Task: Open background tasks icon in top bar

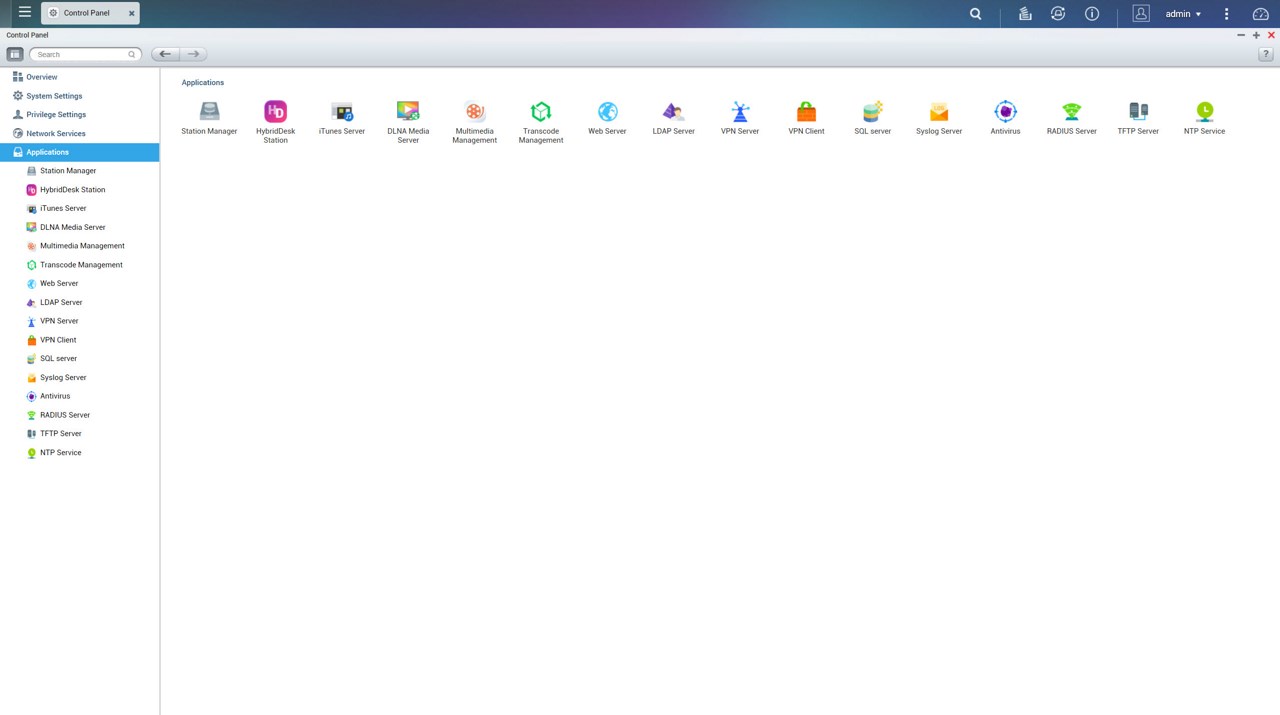Action: pos(1025,14)
